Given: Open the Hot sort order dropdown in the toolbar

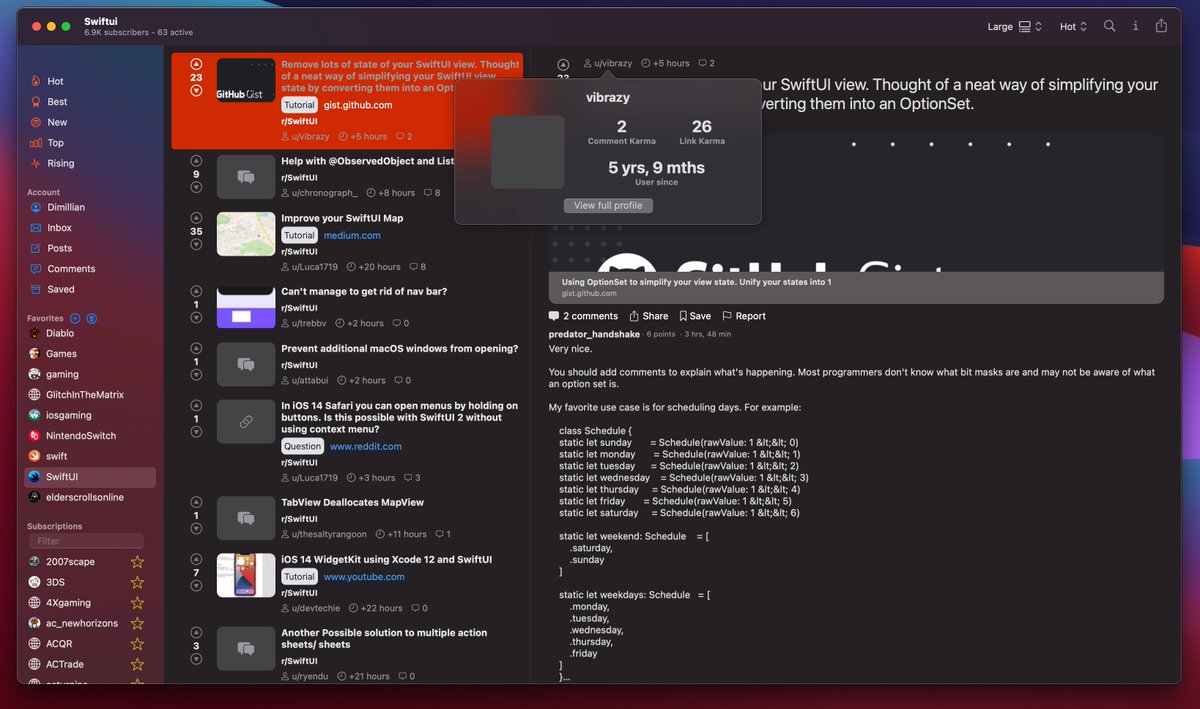Looking at the screenshot, I should (x=1073, y=27).
